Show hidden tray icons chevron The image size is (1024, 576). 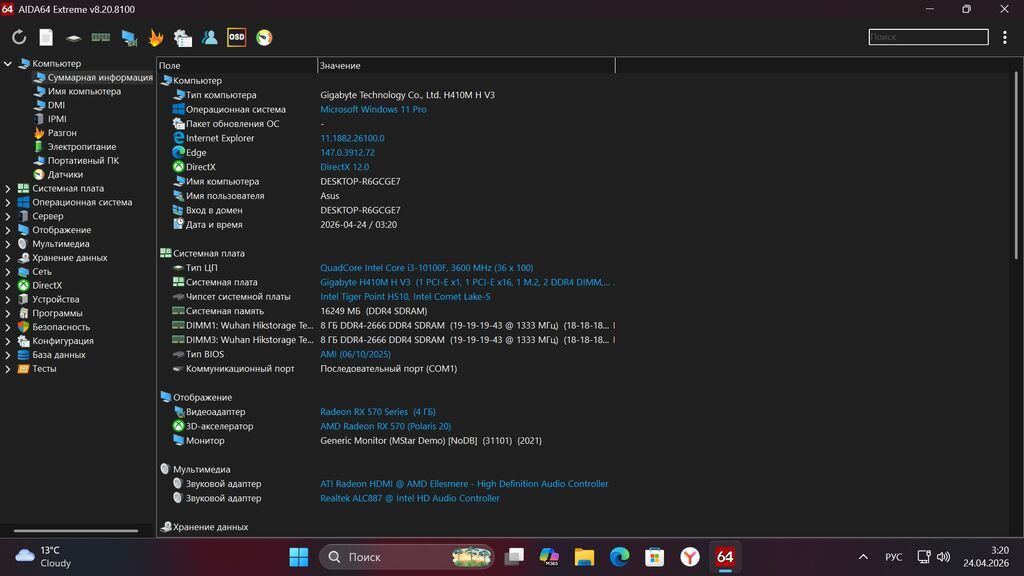pos(863,557)
